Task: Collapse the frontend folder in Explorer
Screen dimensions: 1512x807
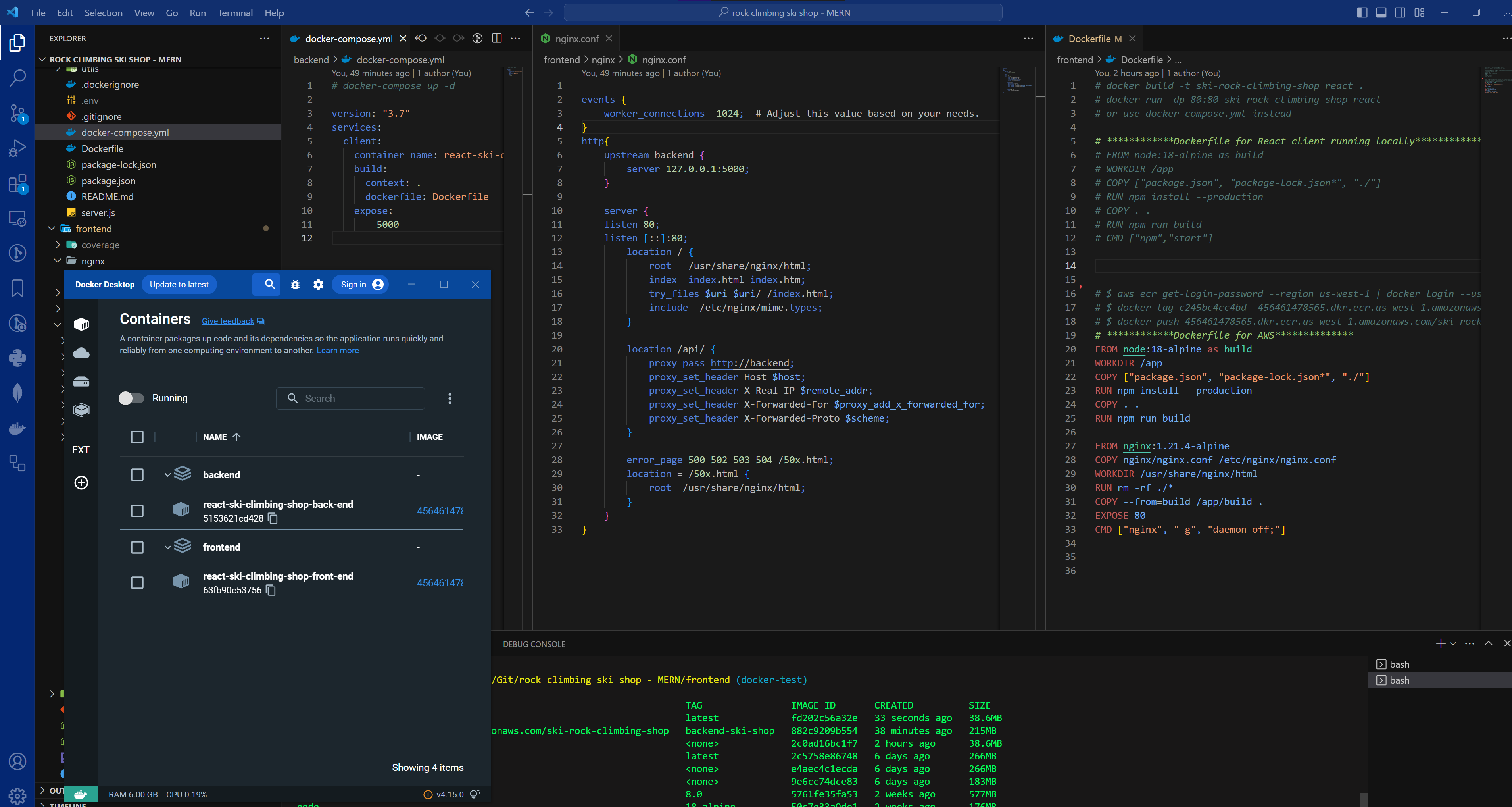Action: coord(52,229)
